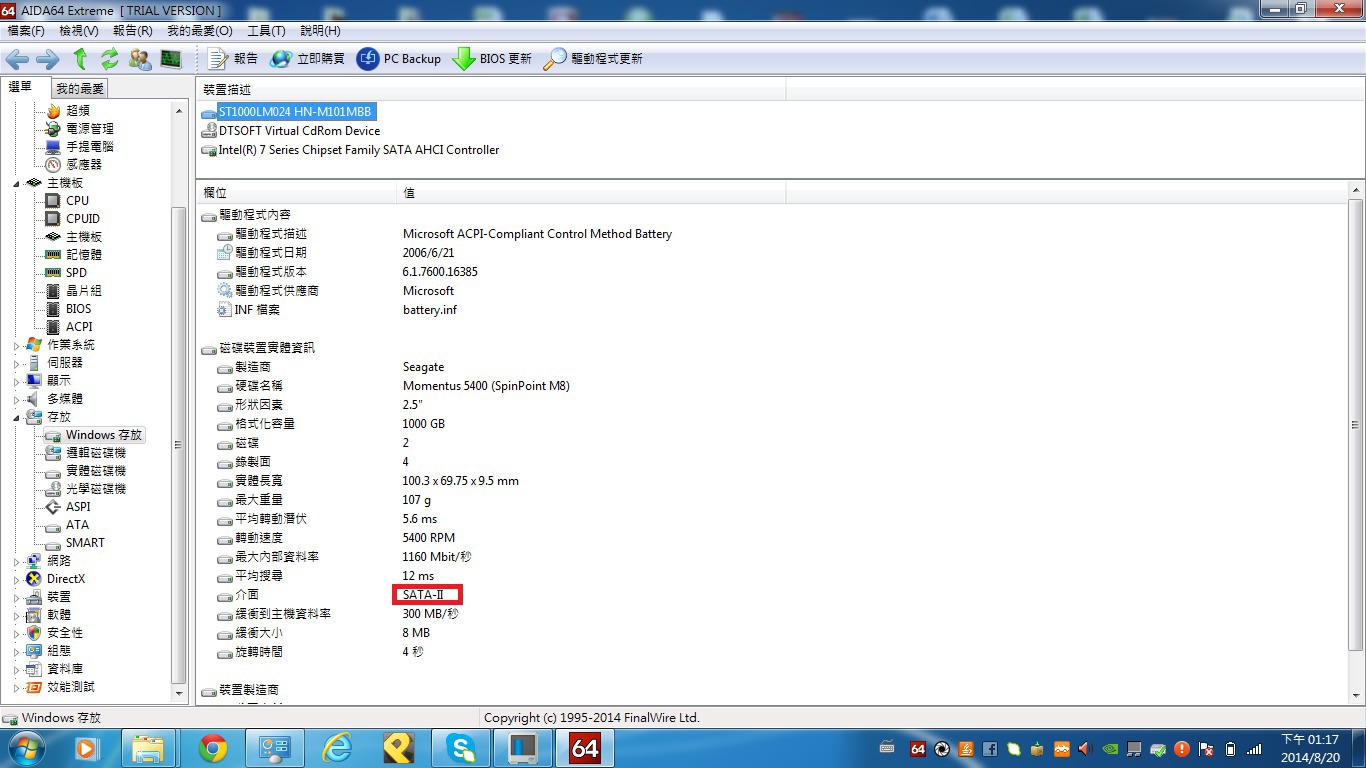This screenshot has width=1366, height=768.
Task: Expand the 多媒體 tree node
Action: 16,399
